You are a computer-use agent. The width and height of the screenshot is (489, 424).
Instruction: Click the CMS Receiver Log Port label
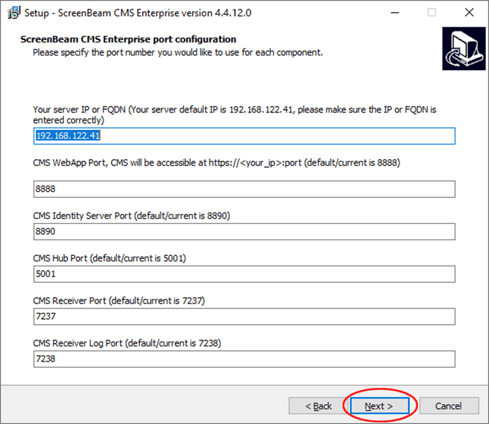tap(127, 343)
